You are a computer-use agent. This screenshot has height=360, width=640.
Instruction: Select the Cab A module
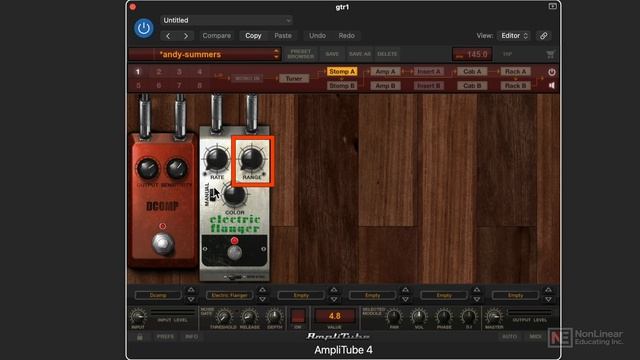[472, 71]
